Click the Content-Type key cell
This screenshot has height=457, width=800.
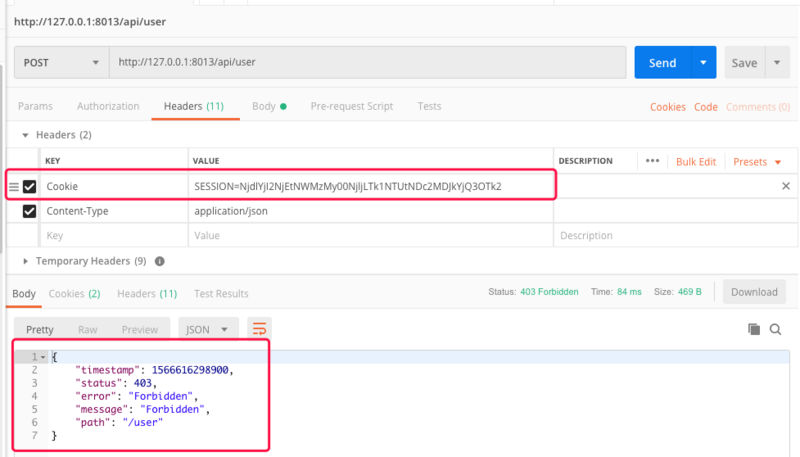(114, 211)
